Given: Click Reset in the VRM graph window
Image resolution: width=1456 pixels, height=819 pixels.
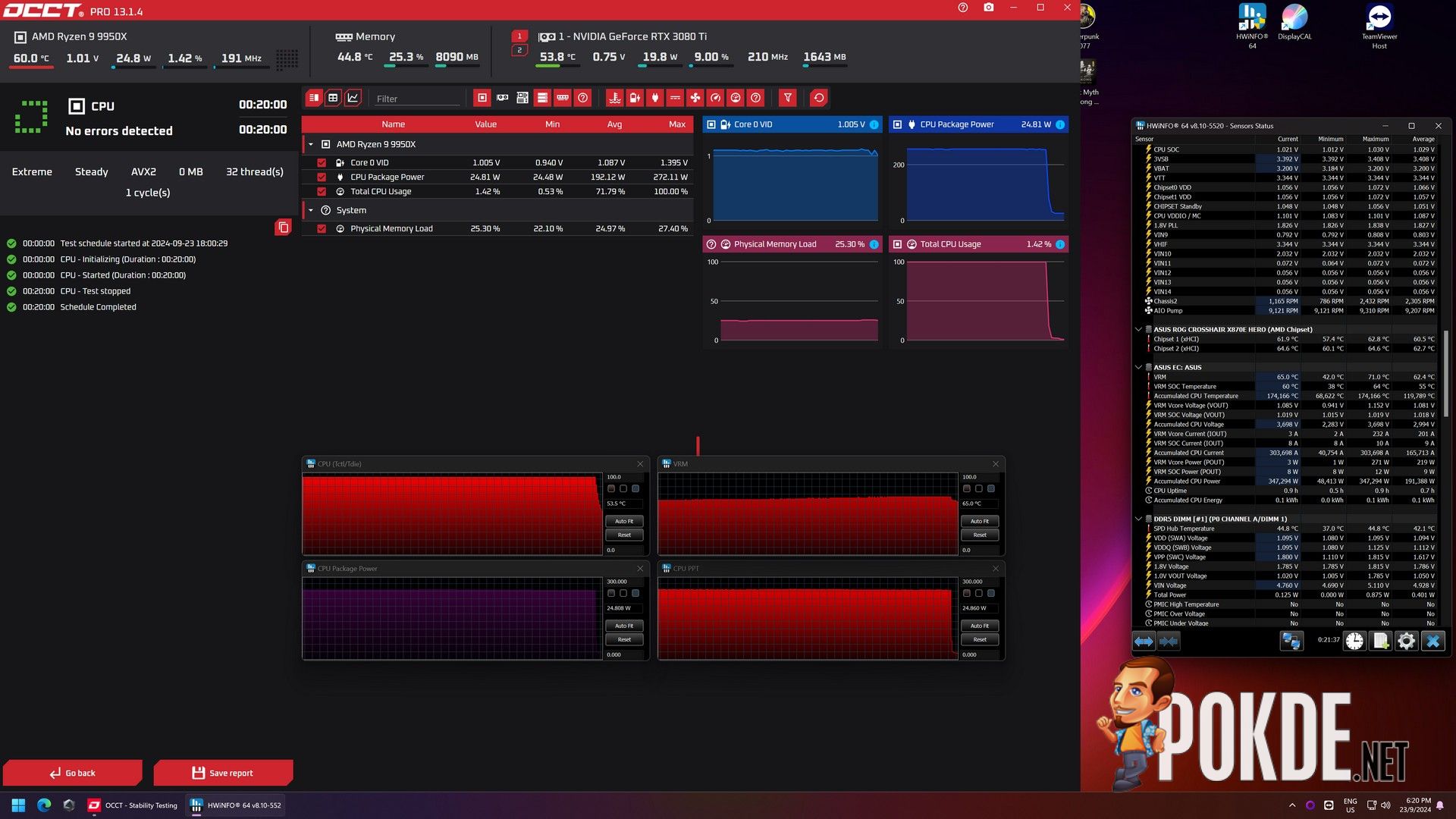Looking at the screenshot, I should pos(980,535).
